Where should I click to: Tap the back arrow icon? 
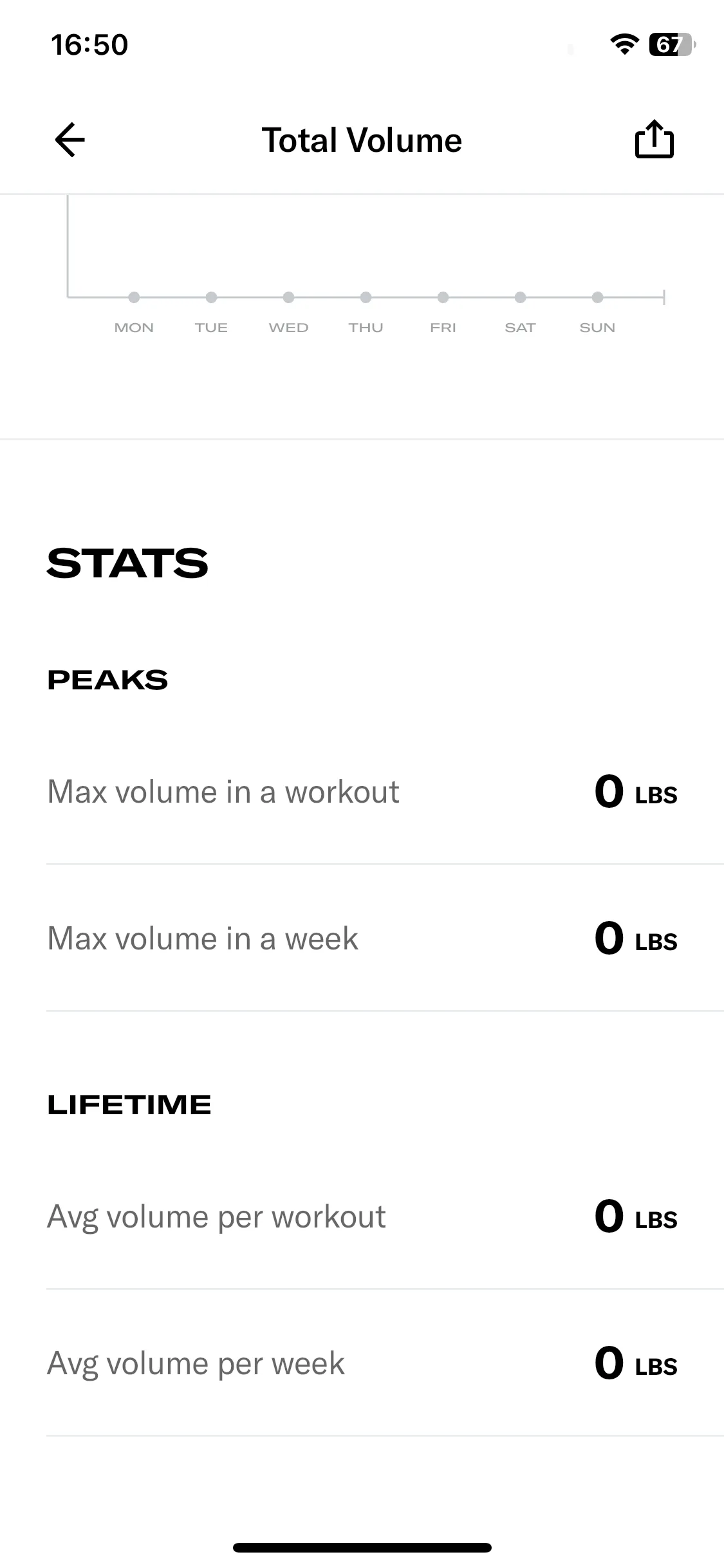point(70,140)
